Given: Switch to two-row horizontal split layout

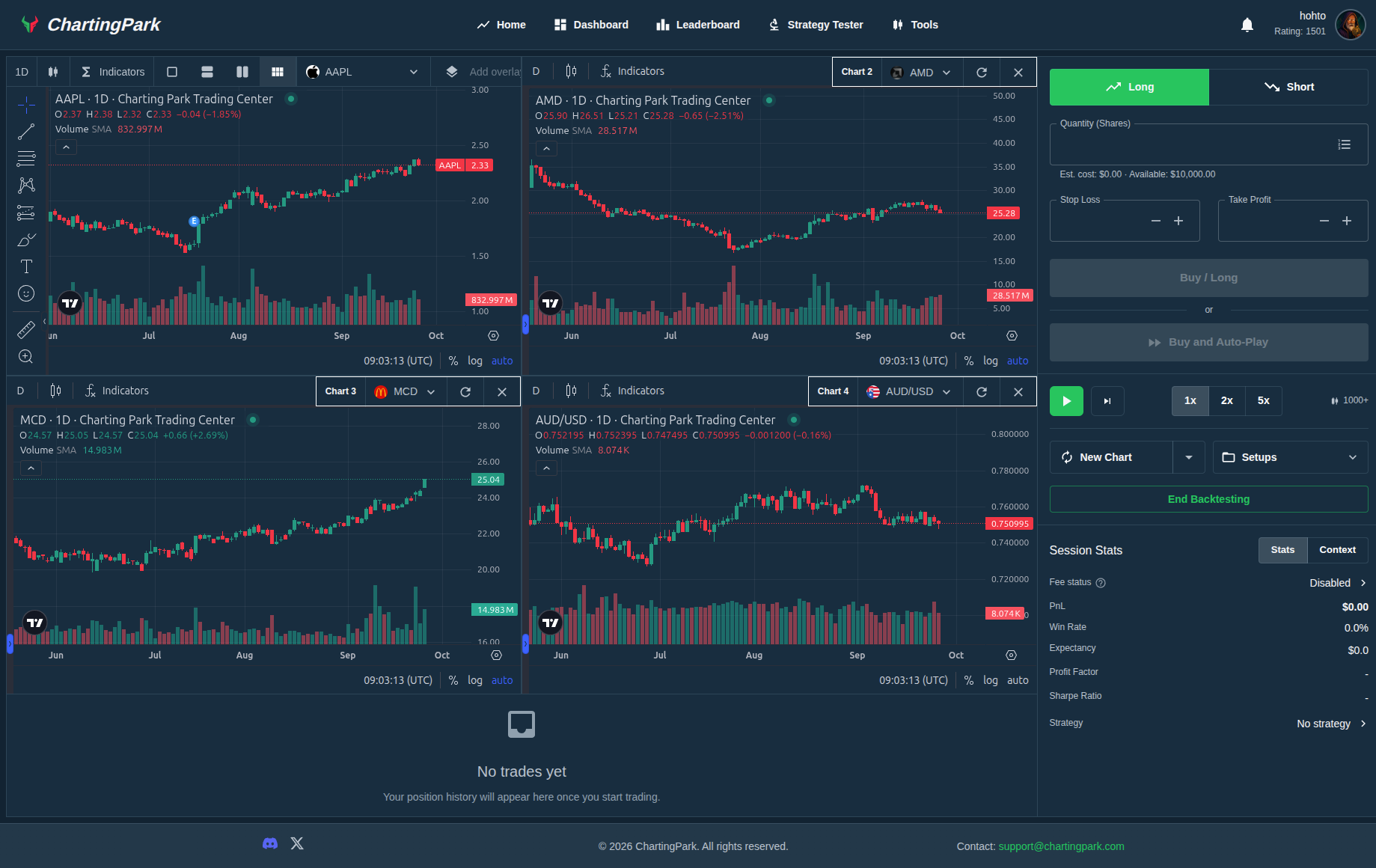Looking at the screenshot, I should tap(207, 72).
